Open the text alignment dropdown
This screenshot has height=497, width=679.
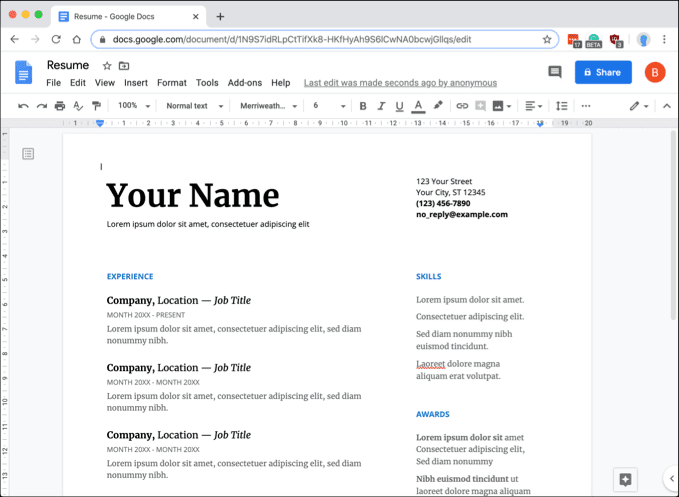pos(534,106)
